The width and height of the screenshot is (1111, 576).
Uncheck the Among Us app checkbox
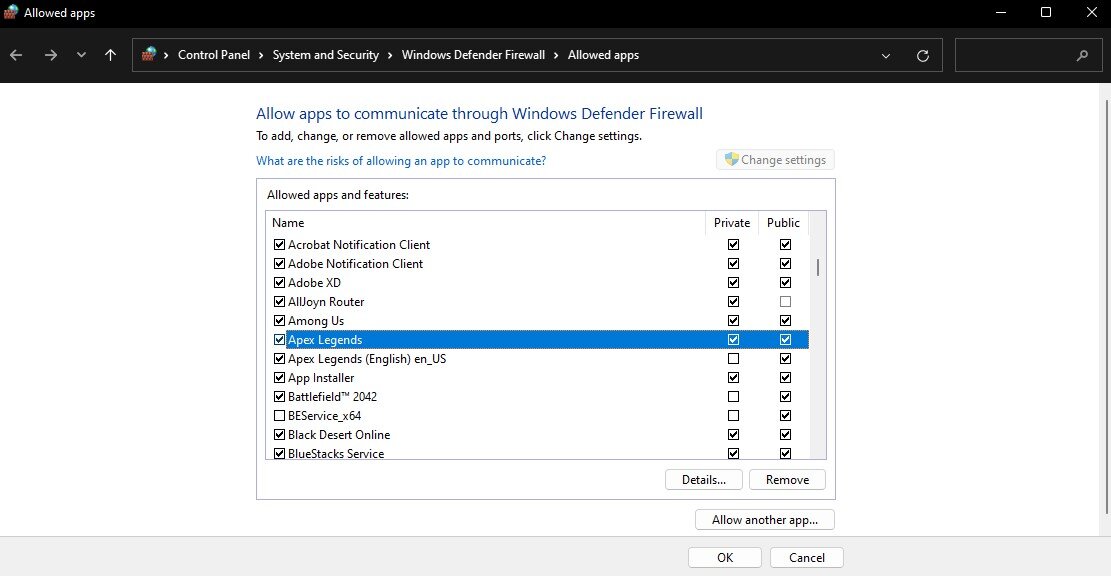279,321
